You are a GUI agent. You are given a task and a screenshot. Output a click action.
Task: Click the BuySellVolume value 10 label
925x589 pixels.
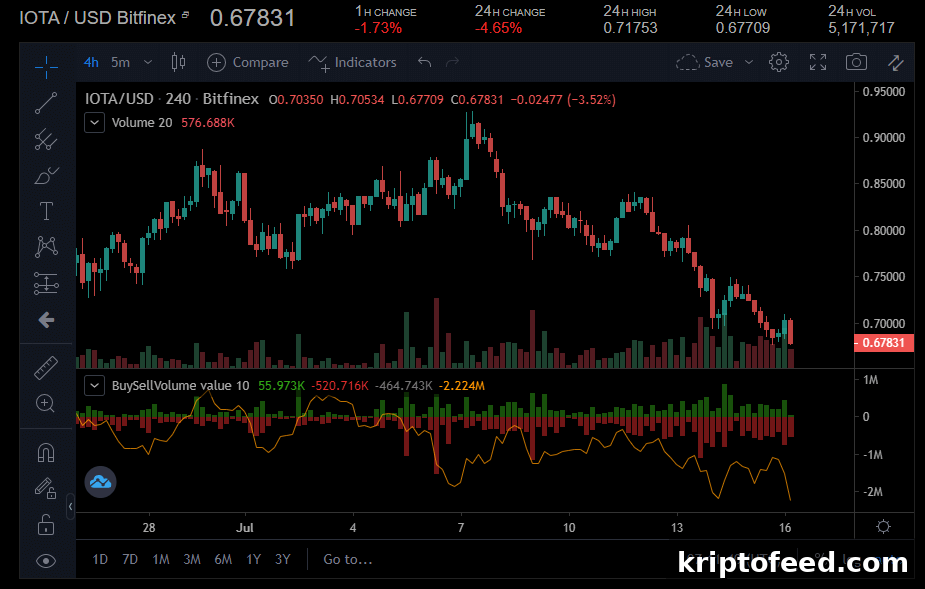(181, 386)
